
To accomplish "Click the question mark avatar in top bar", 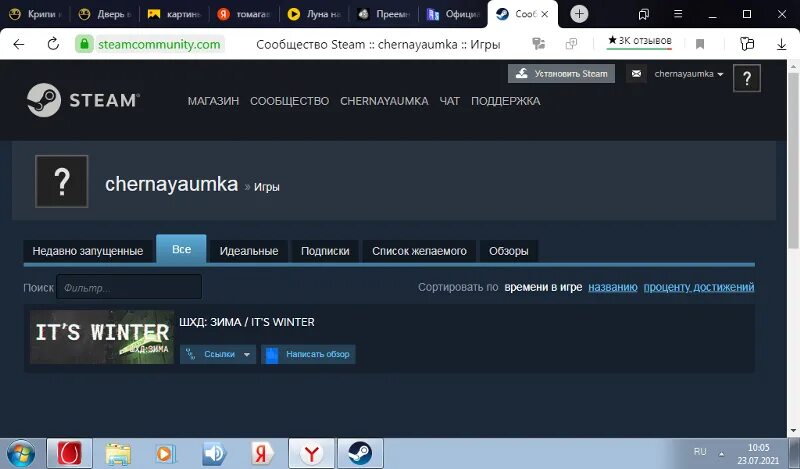I will coord(746,78).
